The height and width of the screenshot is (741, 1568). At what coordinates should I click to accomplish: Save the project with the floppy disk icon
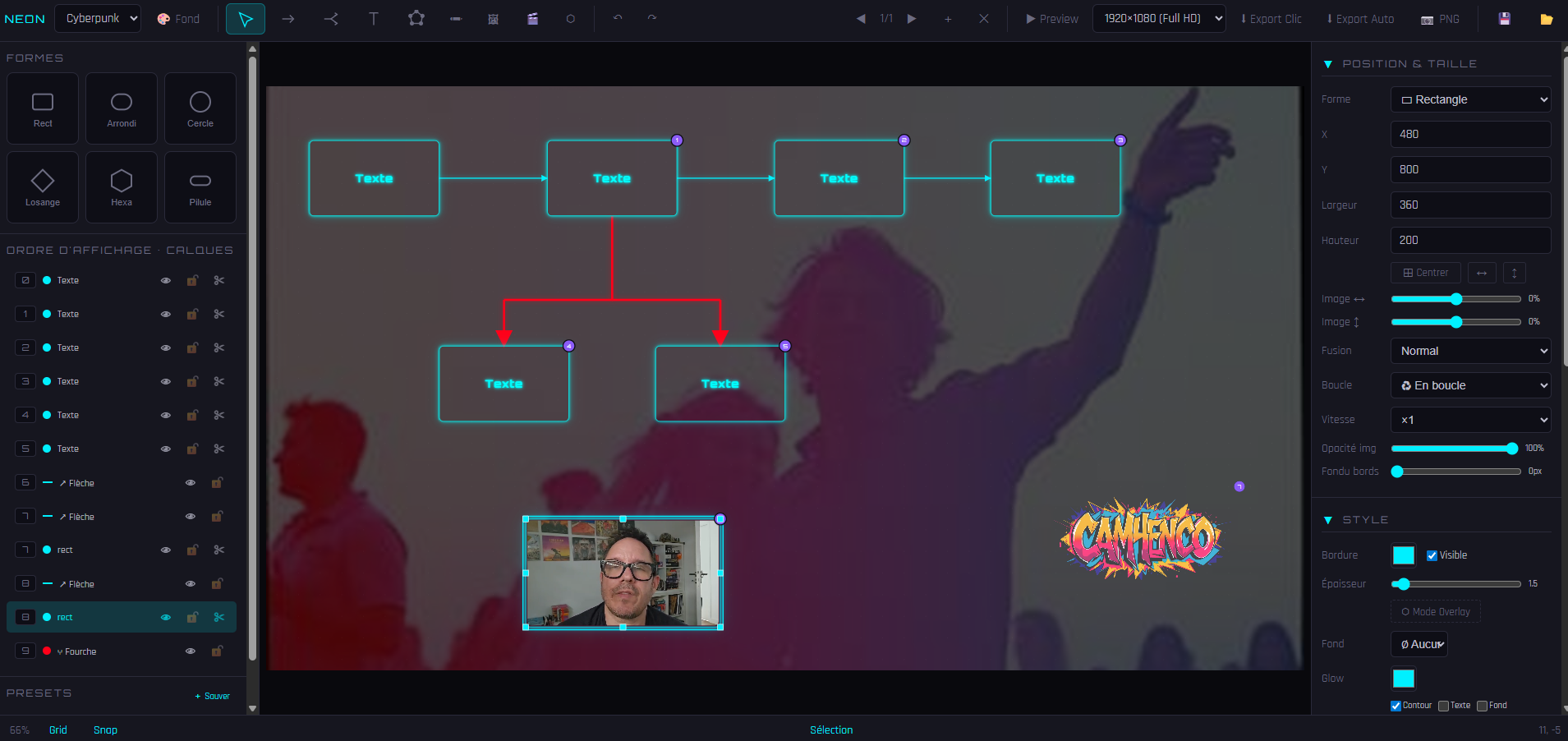point(1504,18)
